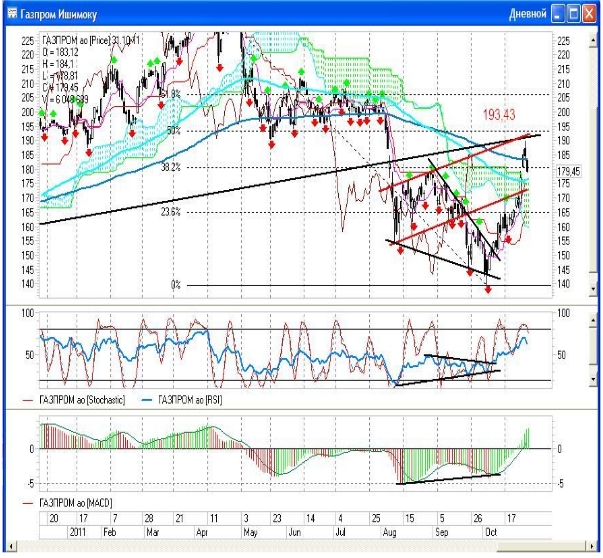Click the Jun month label on time axis
Screen dimensions: 603x558
click(295, 532)
